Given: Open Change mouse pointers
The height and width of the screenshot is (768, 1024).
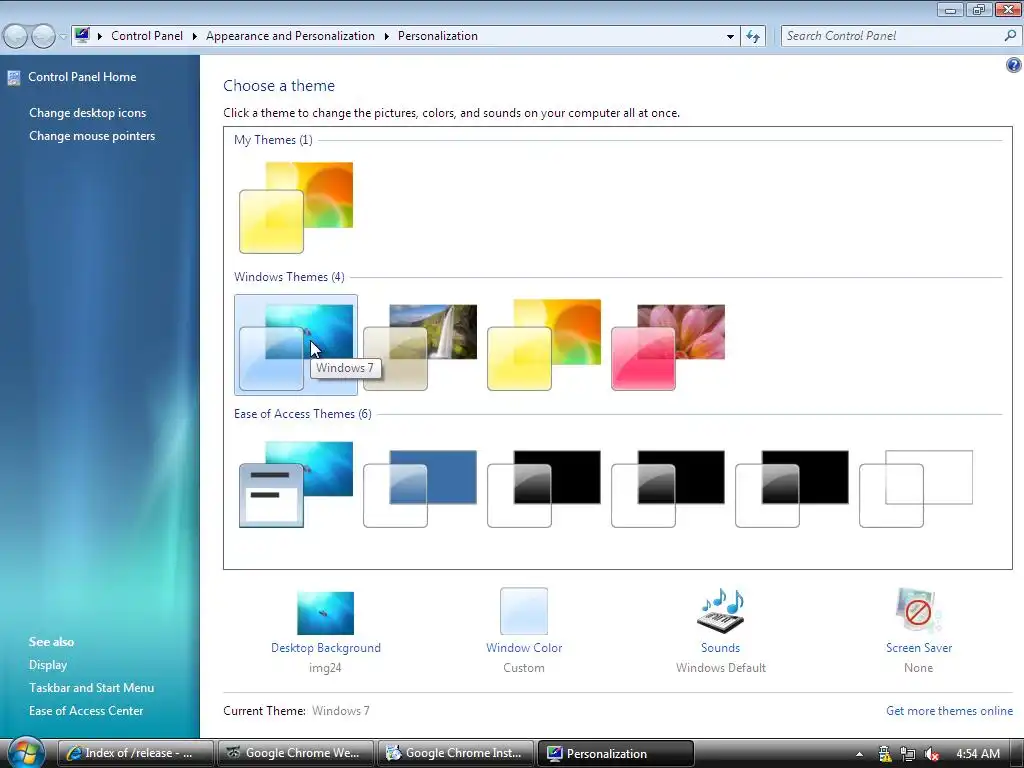Looking at the screenshot, I should tap(92, 136).
